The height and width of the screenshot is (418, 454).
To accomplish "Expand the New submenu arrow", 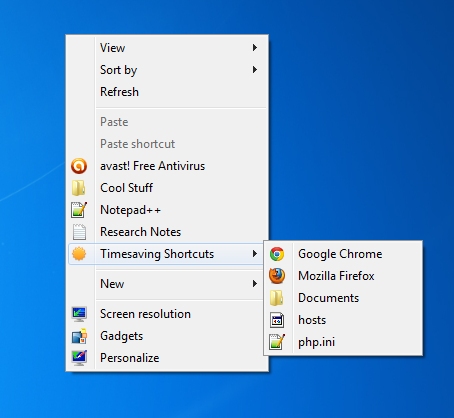I will click(x=255, y=284).
